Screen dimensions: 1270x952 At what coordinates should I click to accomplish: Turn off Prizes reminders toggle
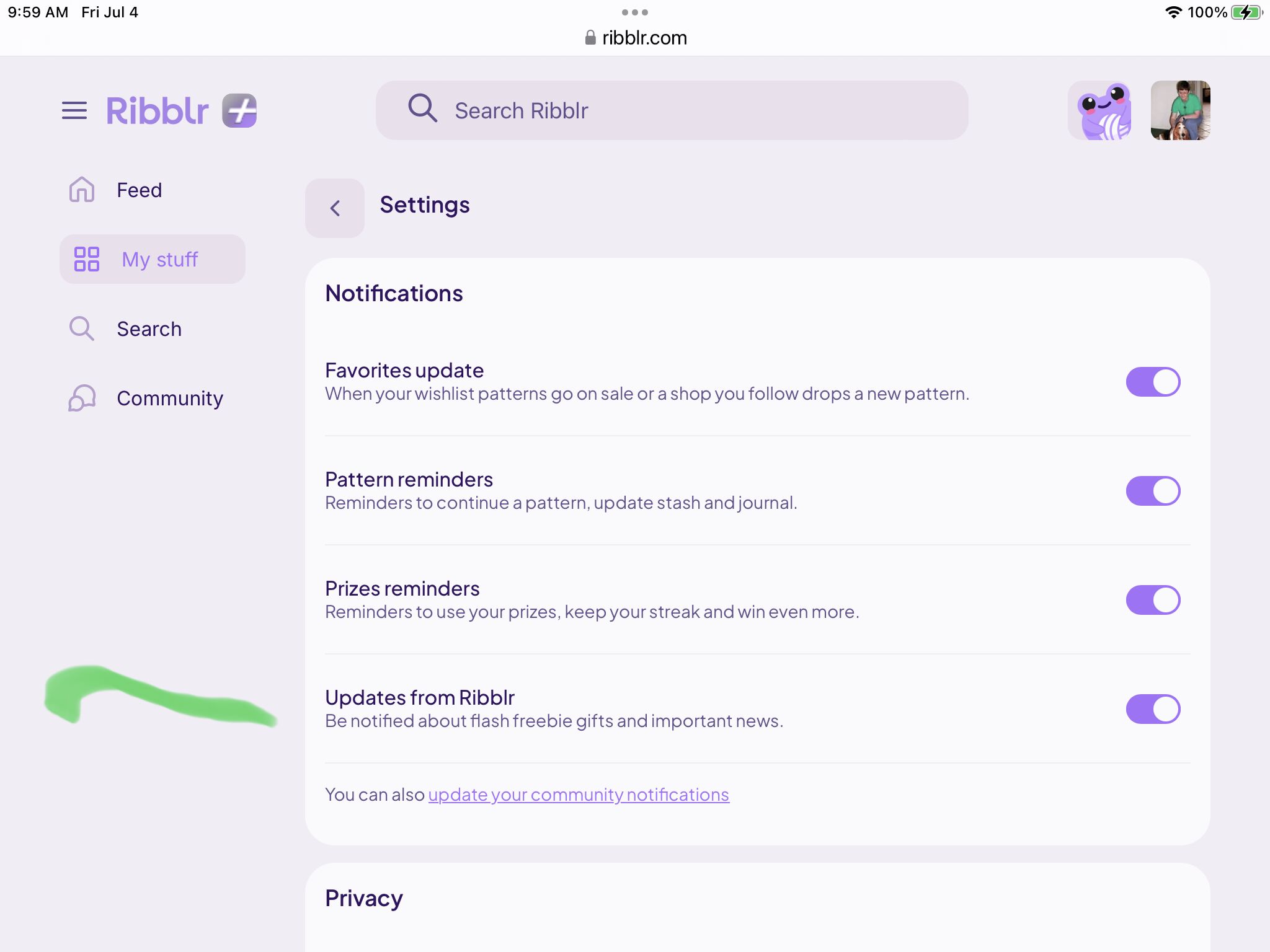pyautogui.click(x=1153, y=600)
